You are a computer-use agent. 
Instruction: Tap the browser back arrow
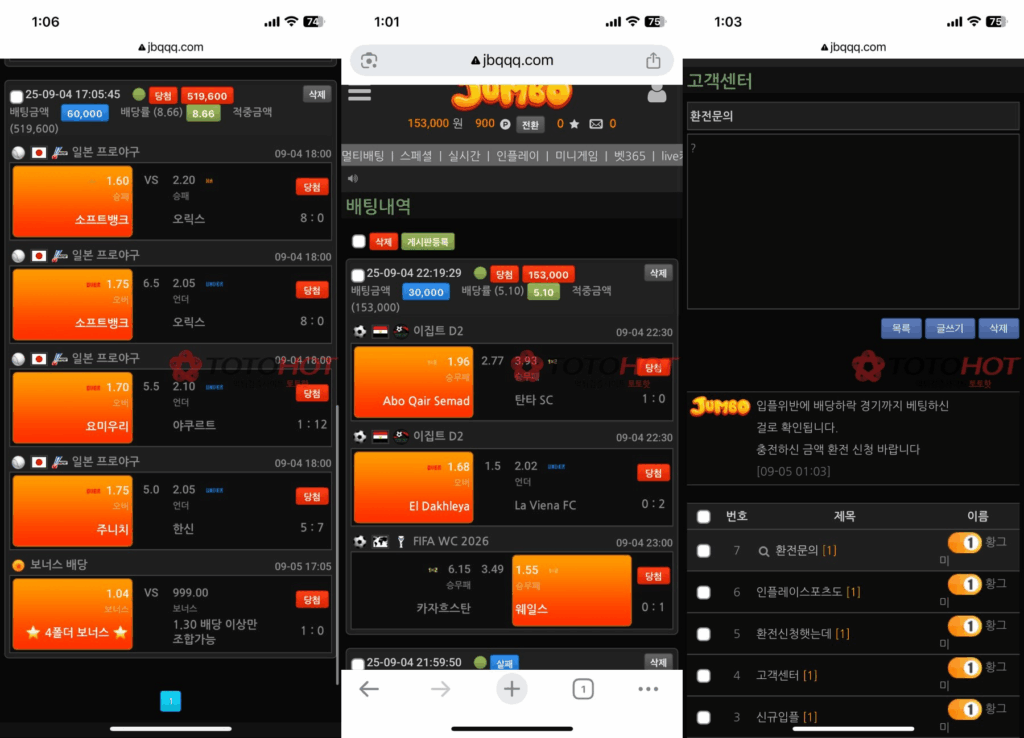[369, 689]
